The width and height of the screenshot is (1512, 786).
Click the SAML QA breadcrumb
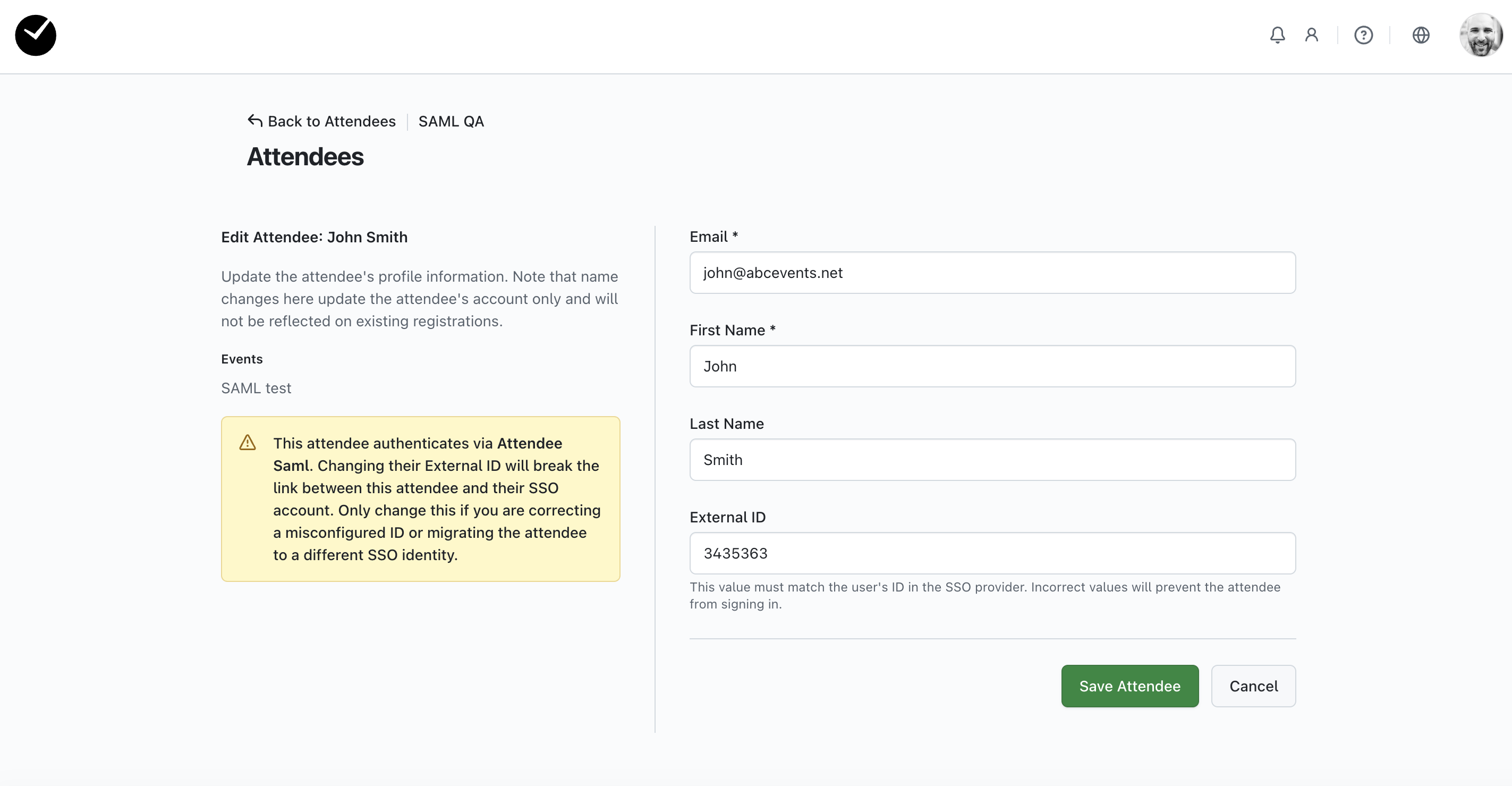point(451,122)
